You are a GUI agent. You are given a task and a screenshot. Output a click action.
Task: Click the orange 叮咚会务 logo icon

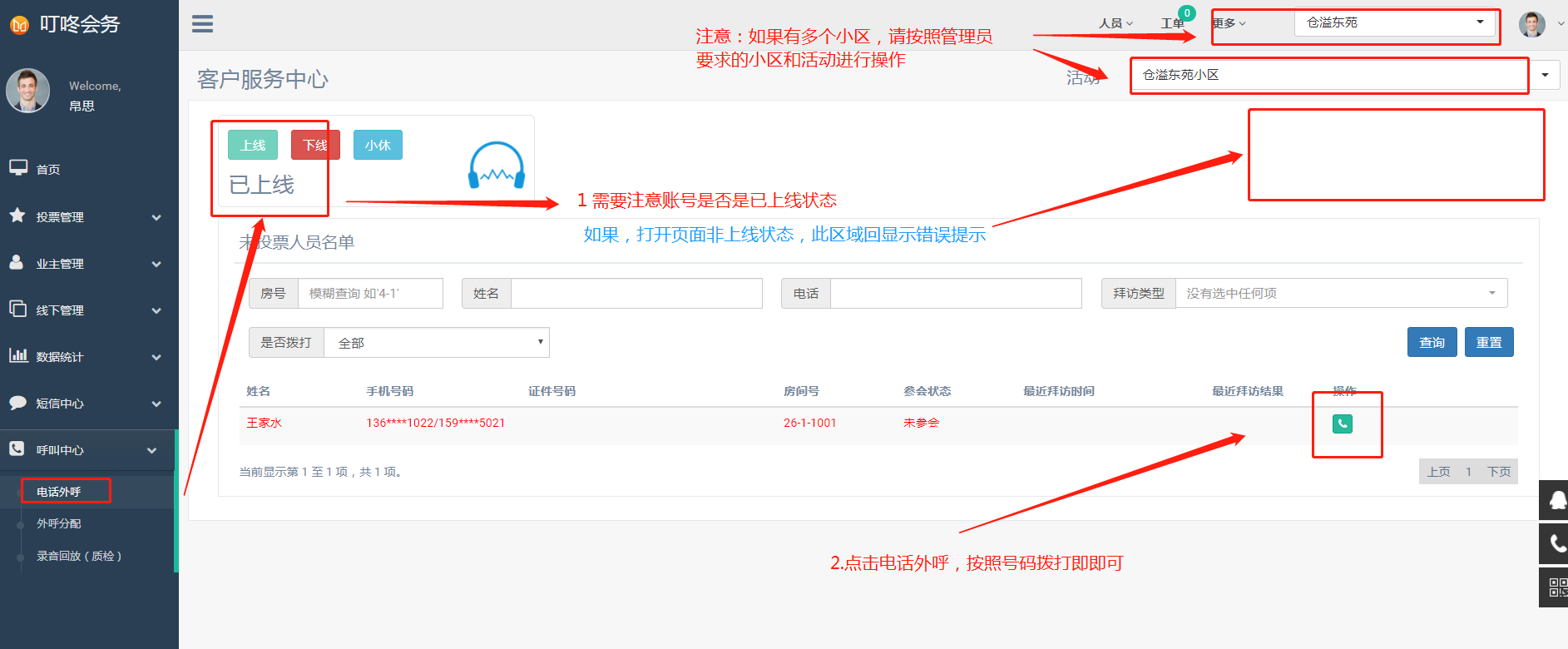point(18,25)
